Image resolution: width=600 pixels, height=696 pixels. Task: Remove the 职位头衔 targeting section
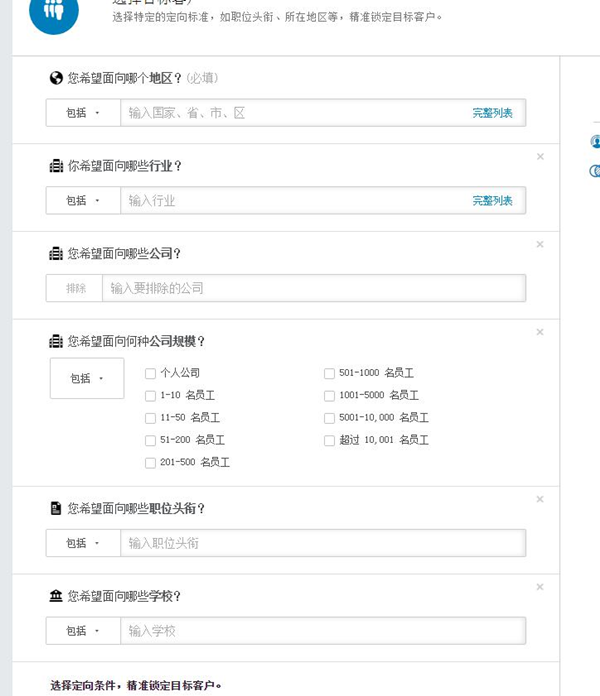click(x=540, y=499)
